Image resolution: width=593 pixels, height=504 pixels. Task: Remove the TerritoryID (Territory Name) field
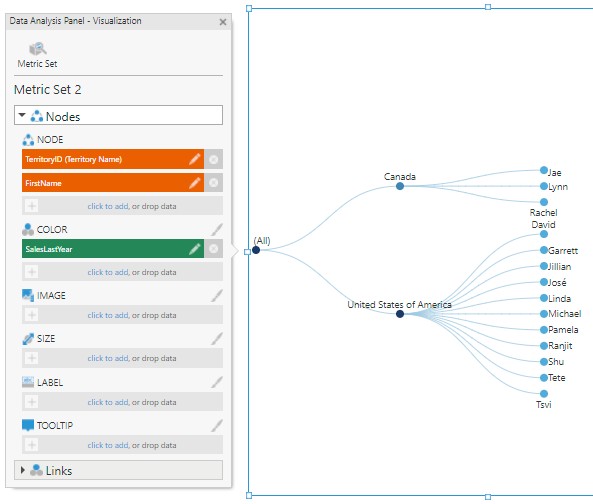click(214, 159)
